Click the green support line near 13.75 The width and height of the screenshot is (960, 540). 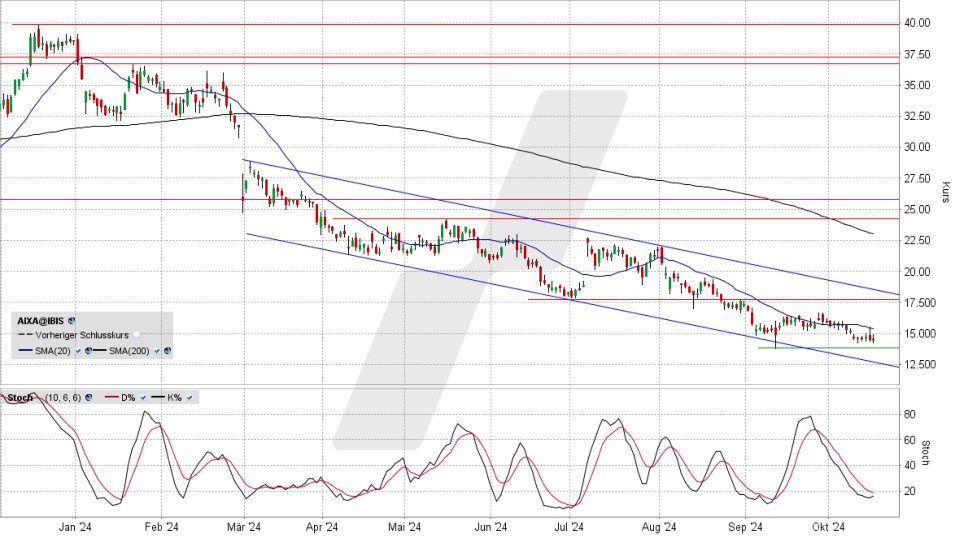(x=828, y=348)
